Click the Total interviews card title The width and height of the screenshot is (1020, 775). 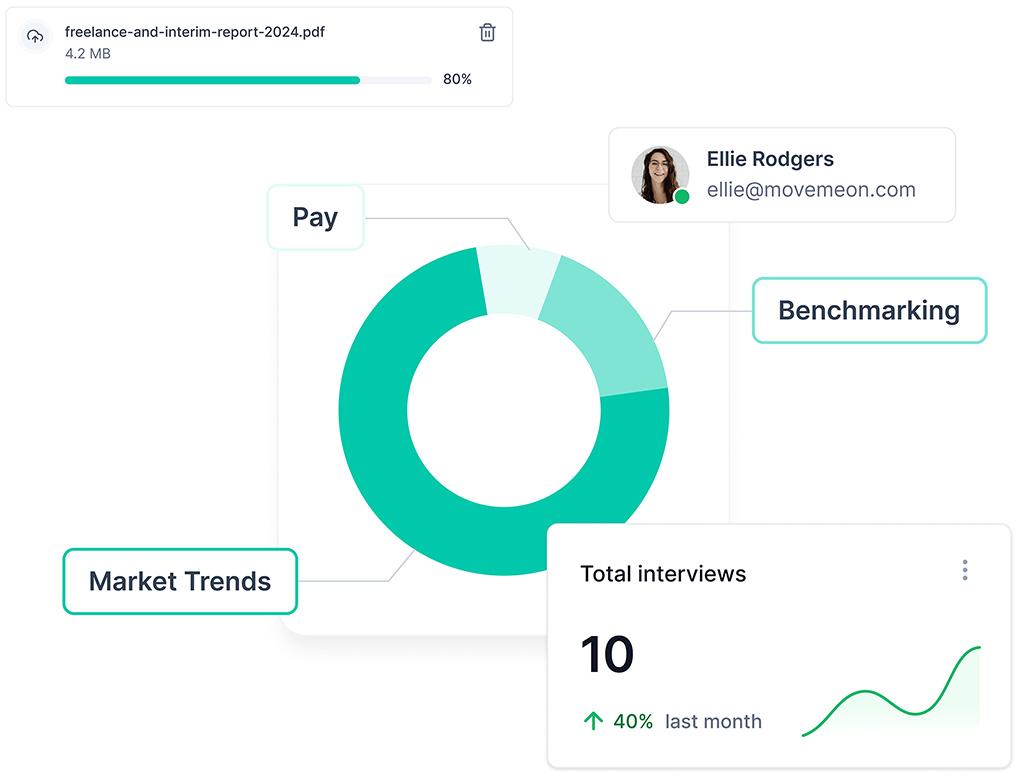coord(663,573)
